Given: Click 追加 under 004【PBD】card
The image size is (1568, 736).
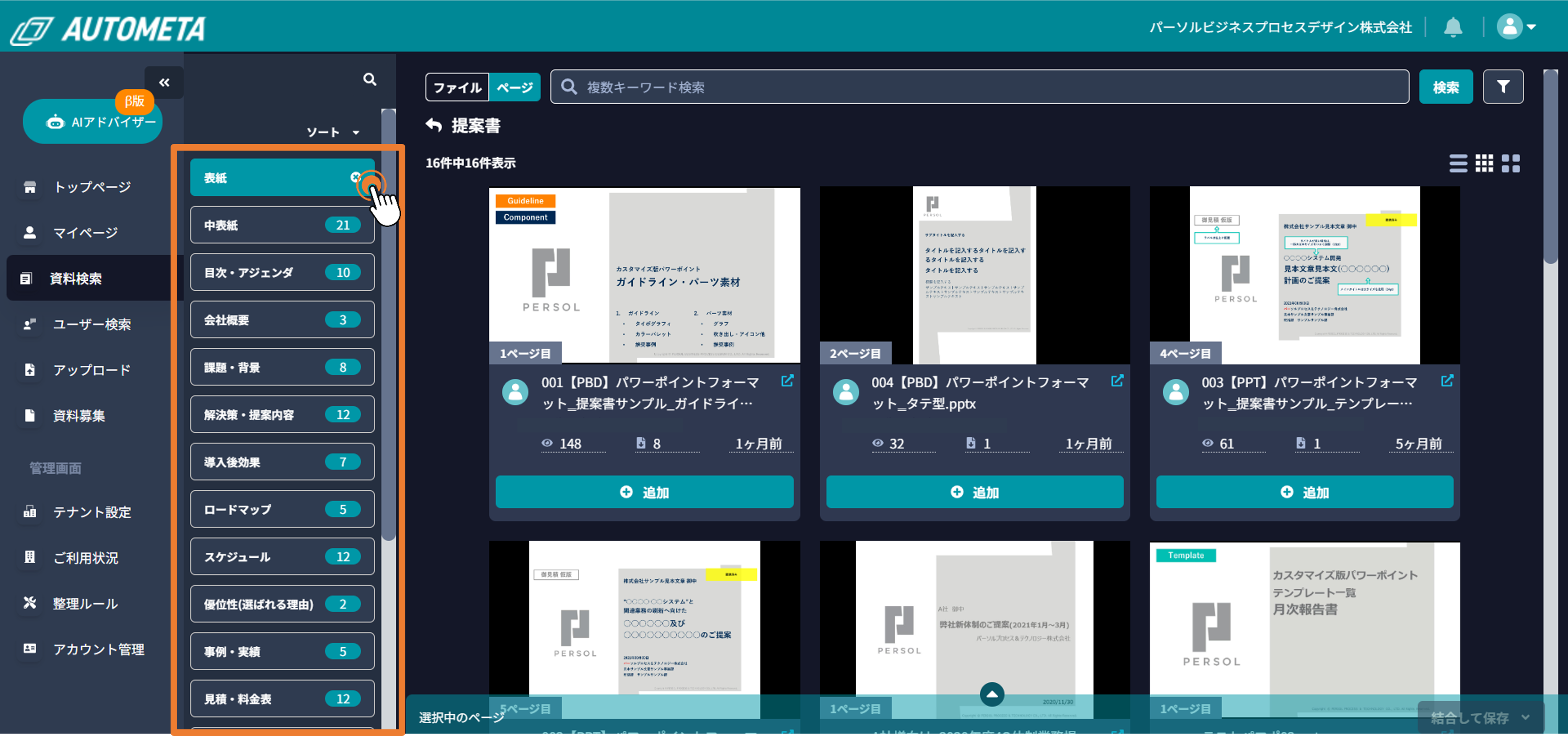Looking at the screenshot, I should tap(975, 492).
